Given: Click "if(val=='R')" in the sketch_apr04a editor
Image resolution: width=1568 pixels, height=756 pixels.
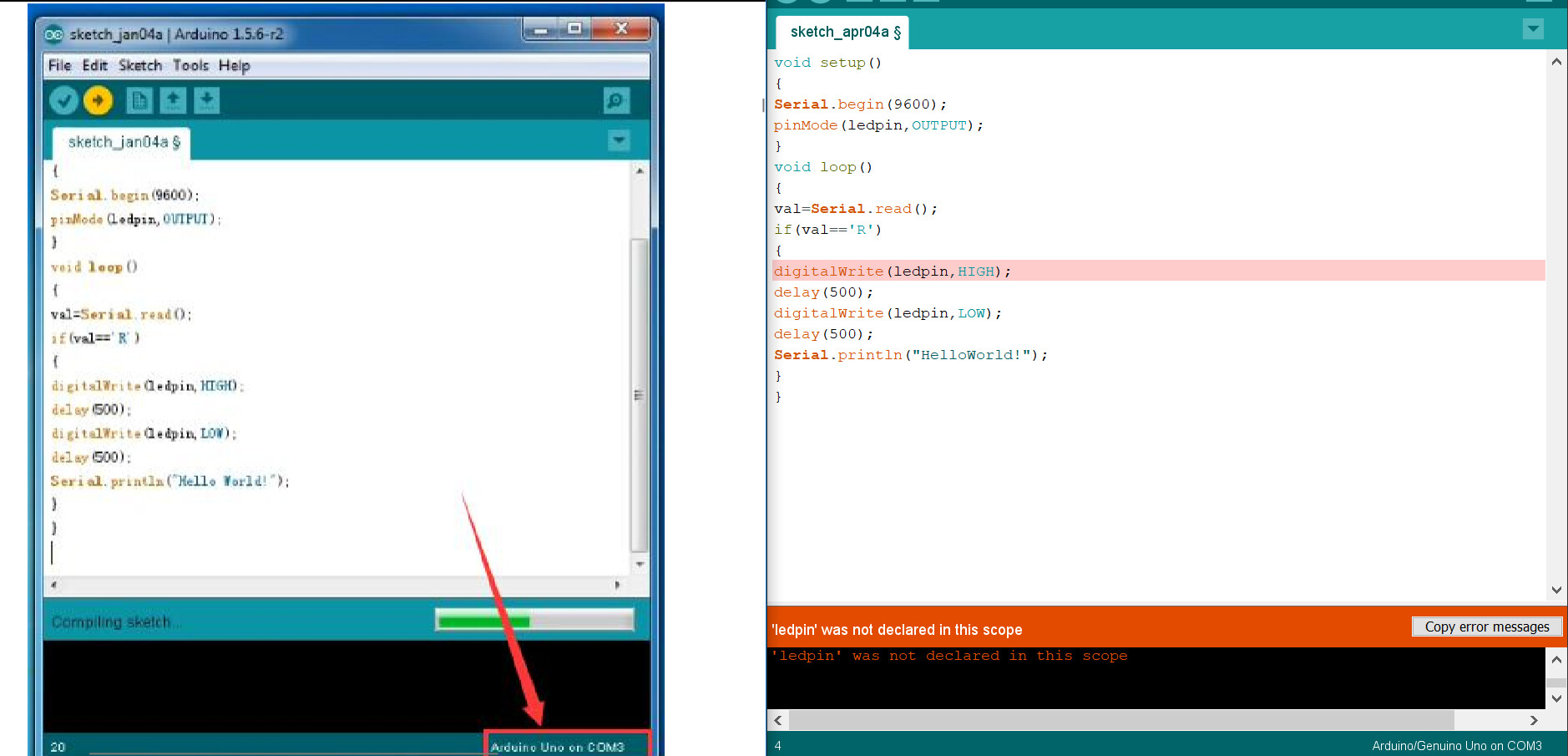Looking at the screenshot, I should point(827,230).
